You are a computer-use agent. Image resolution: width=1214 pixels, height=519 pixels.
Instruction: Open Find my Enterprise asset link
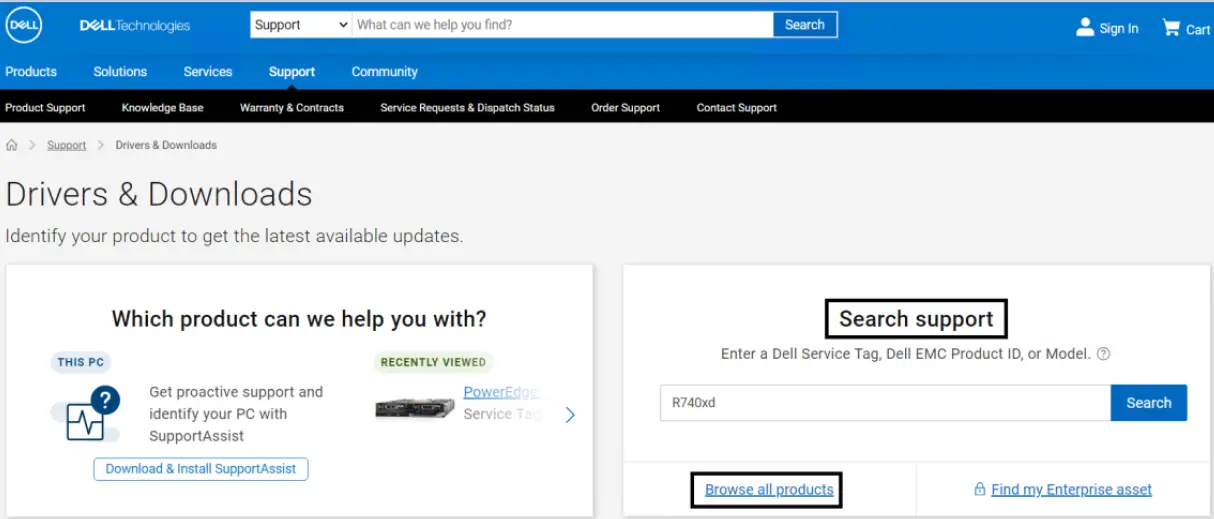[x=1071, y=490]
